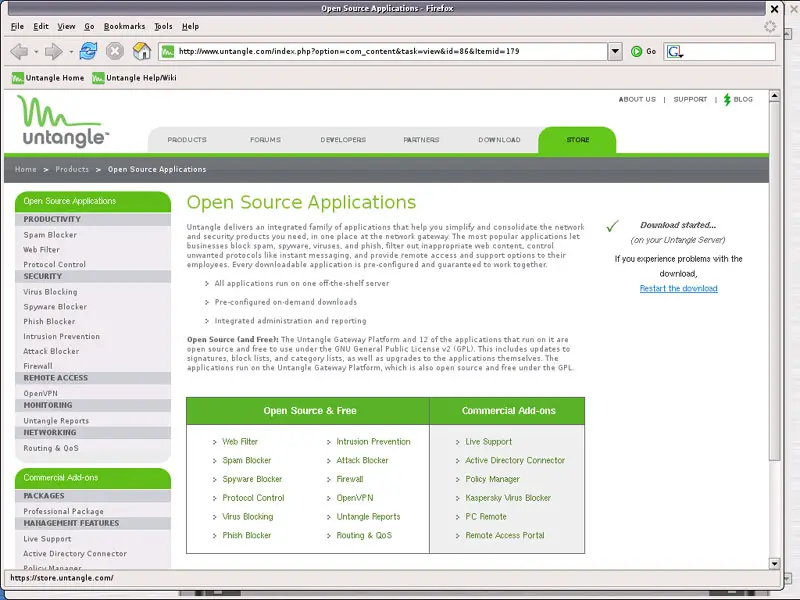Click Routing & QoS in the table

(364, 535)
